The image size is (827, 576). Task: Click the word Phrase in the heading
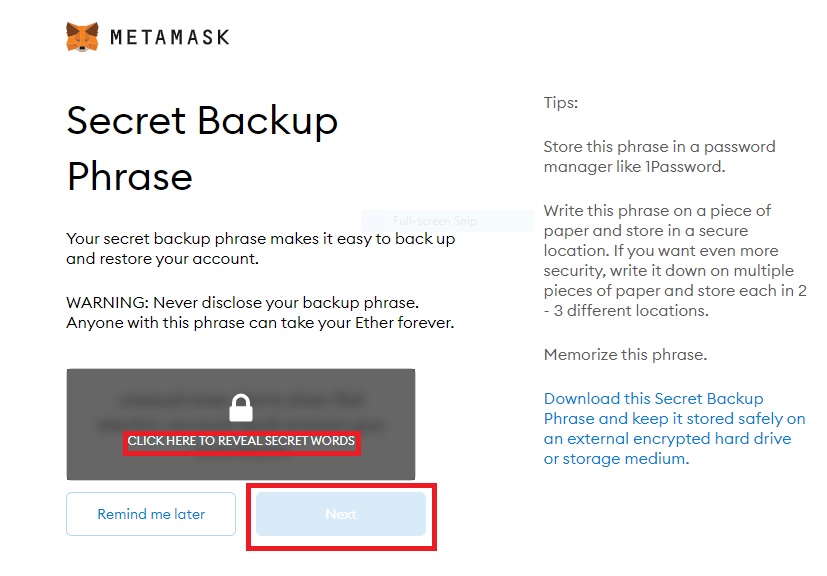(x=130, y=177)
